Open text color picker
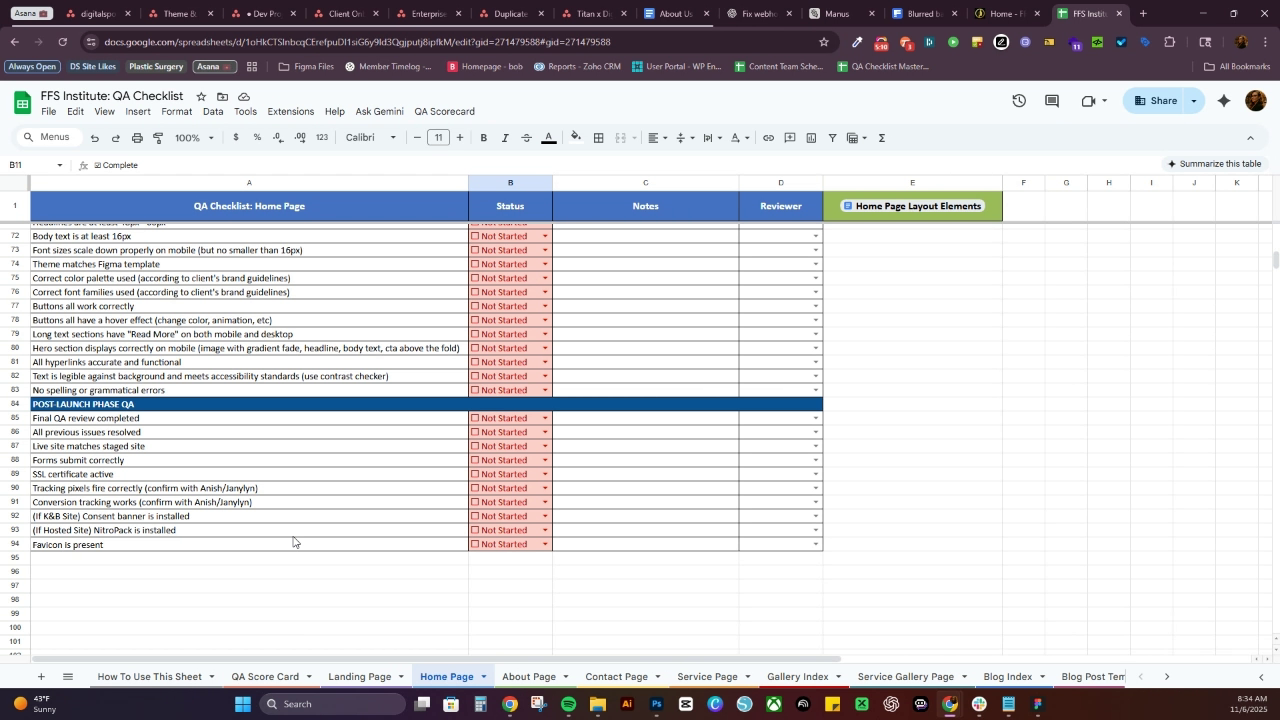The image size is (1280, 720). pos(548,138)
